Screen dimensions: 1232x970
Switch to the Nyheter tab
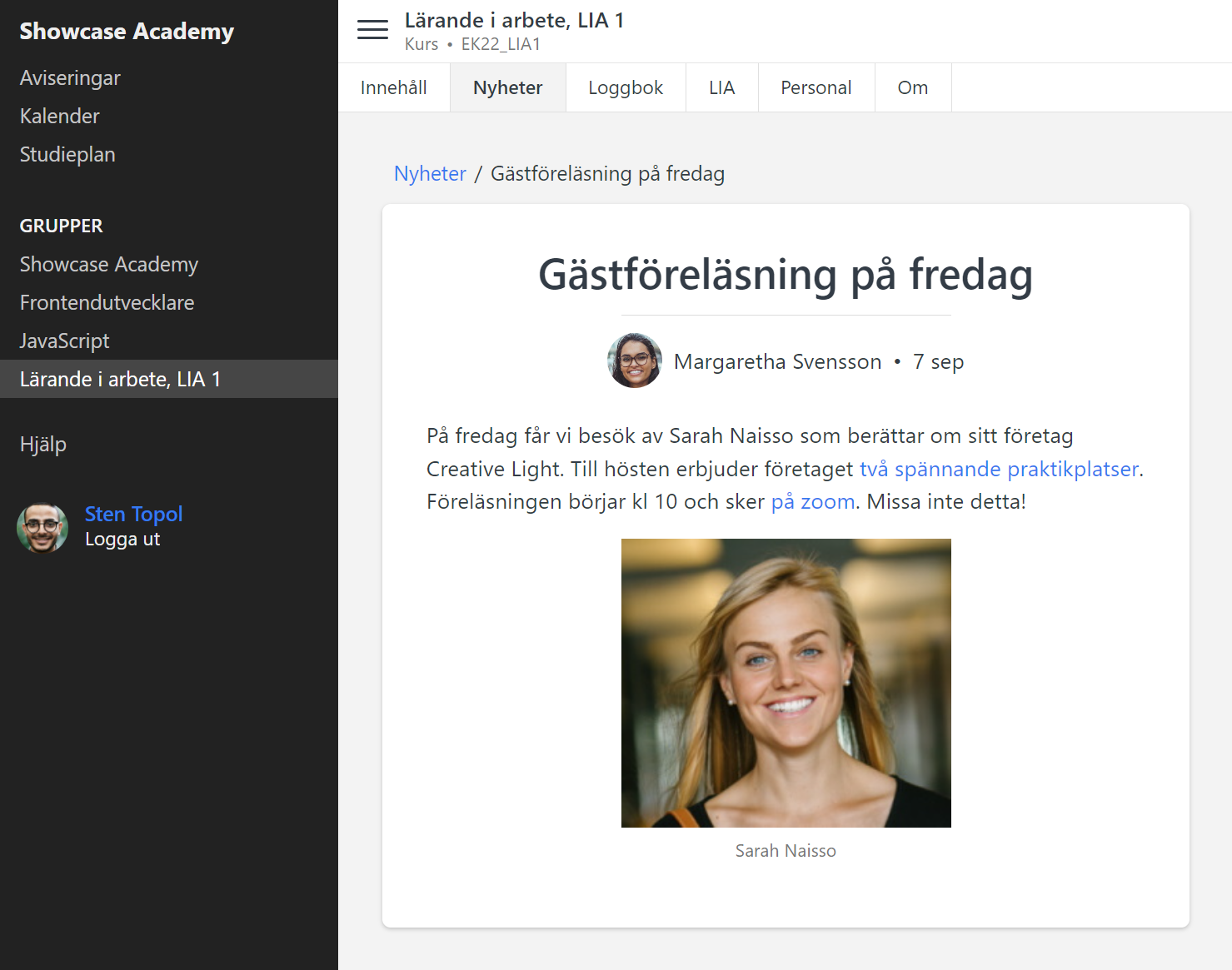pyautogui.click(x=507, y=87)
